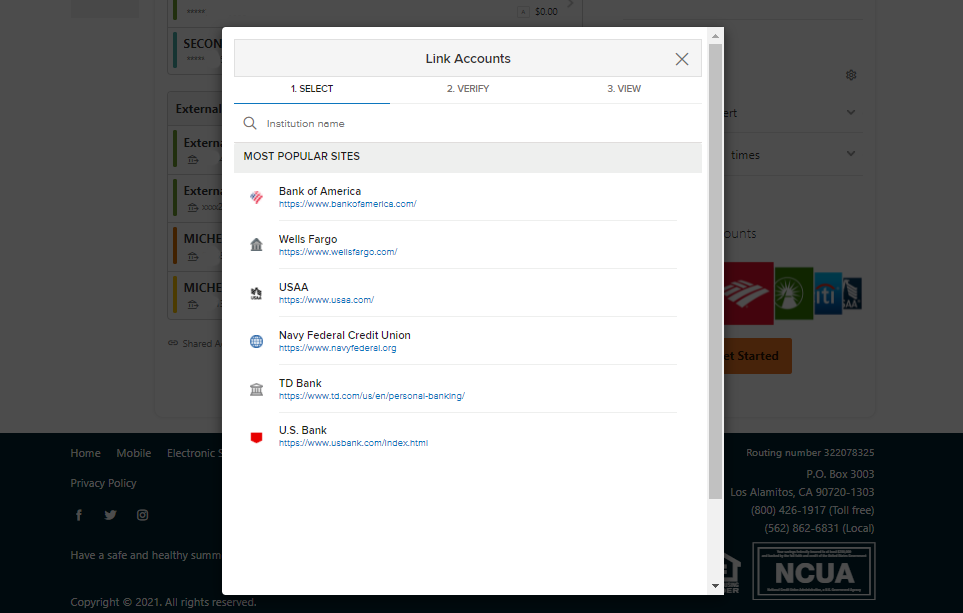
Task: Click the blue Citi logo tile
Action: [x=827, y=294]
